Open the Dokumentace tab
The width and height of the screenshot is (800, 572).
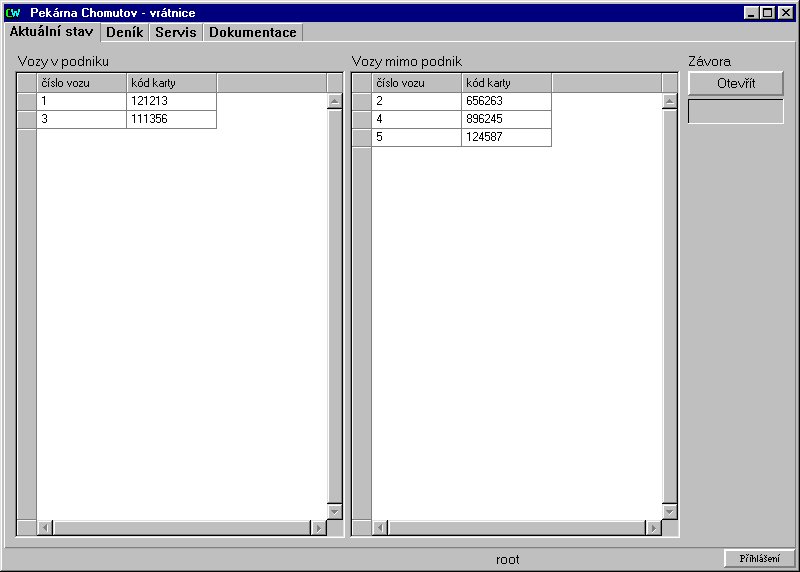click(x=252, y=32)
